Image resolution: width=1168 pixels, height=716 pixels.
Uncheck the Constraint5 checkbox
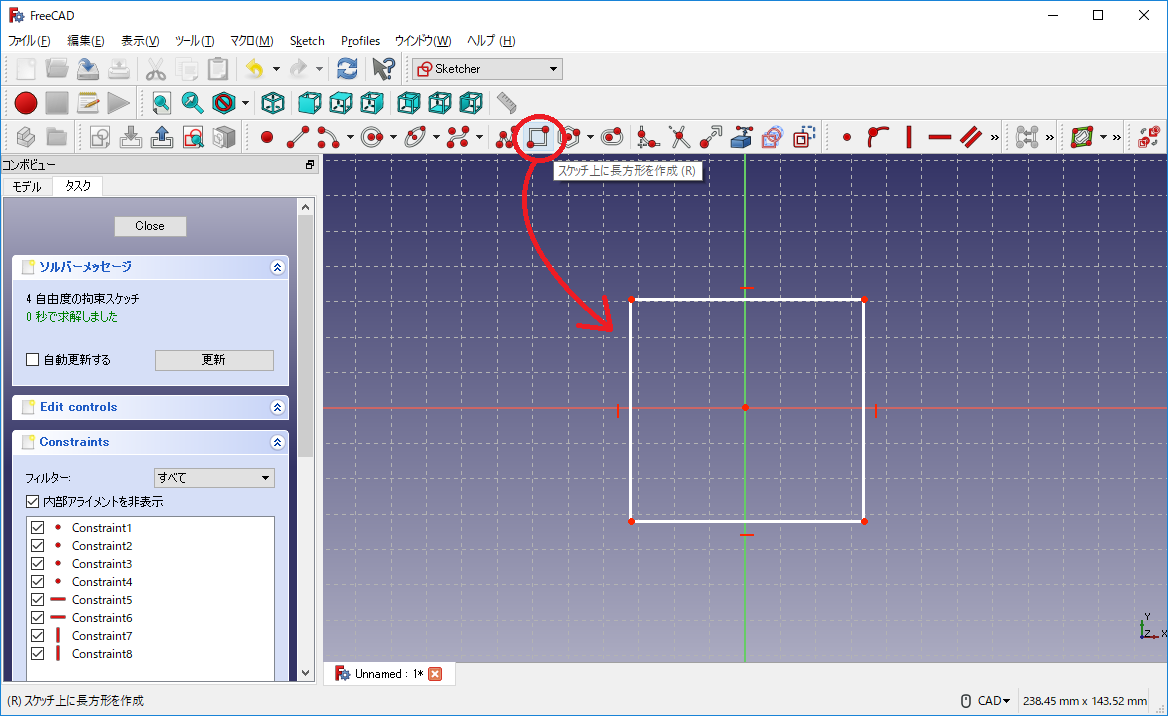tap(37, 599)
